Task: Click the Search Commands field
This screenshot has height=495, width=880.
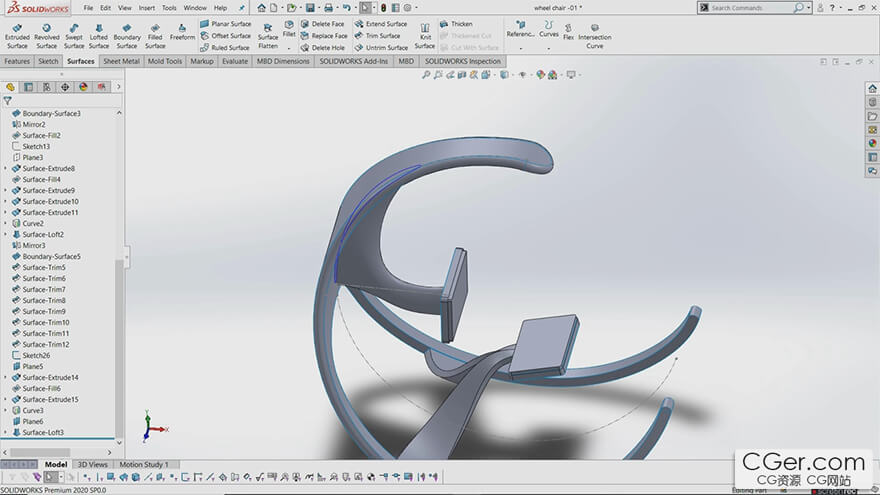Action: click(751, 8)
